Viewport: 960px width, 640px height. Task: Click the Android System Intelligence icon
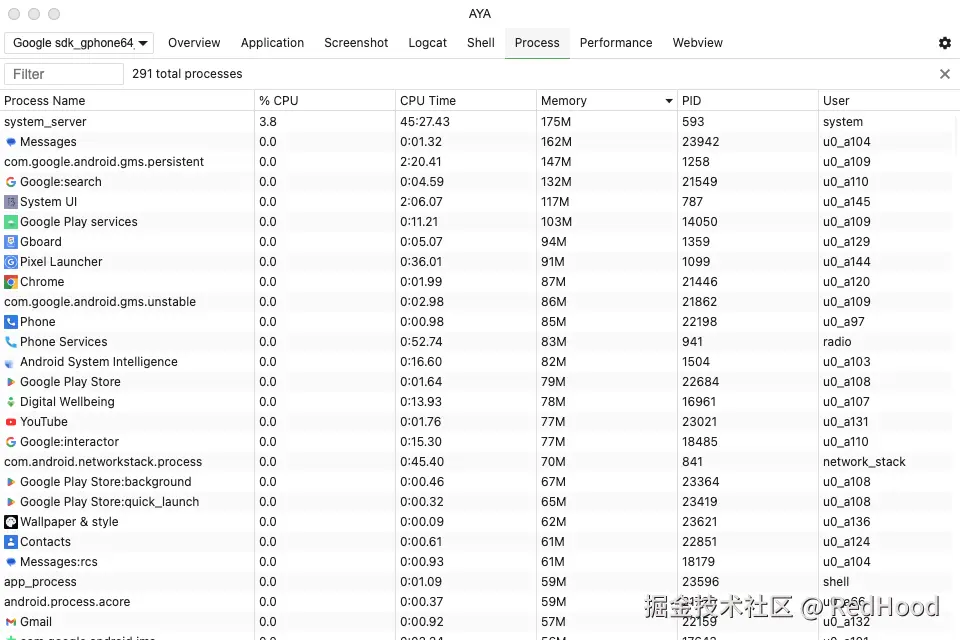[x=10, y=363]
